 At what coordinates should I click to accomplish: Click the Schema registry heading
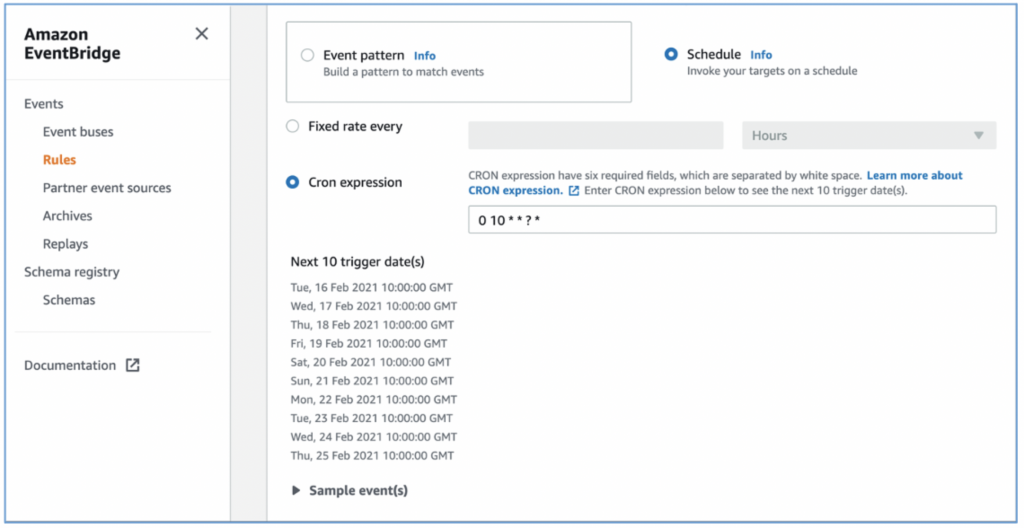pyautogui.click(x=72, y=272)
